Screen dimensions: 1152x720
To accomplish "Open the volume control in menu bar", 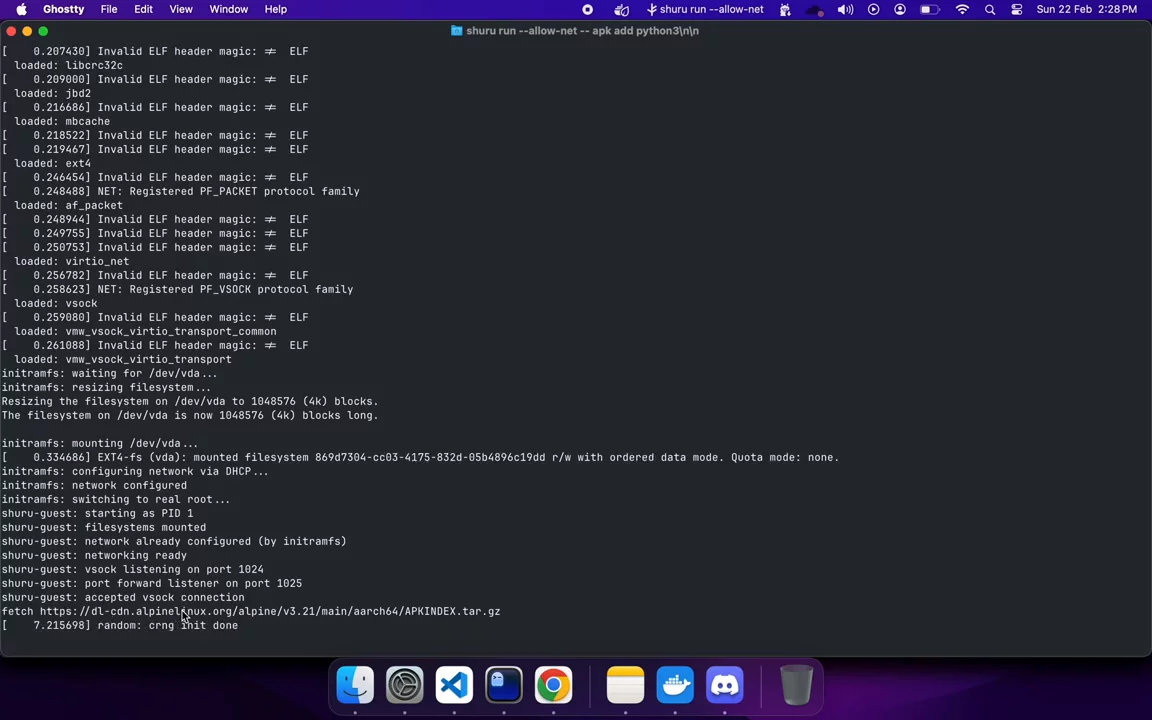I will click(845, 9).
